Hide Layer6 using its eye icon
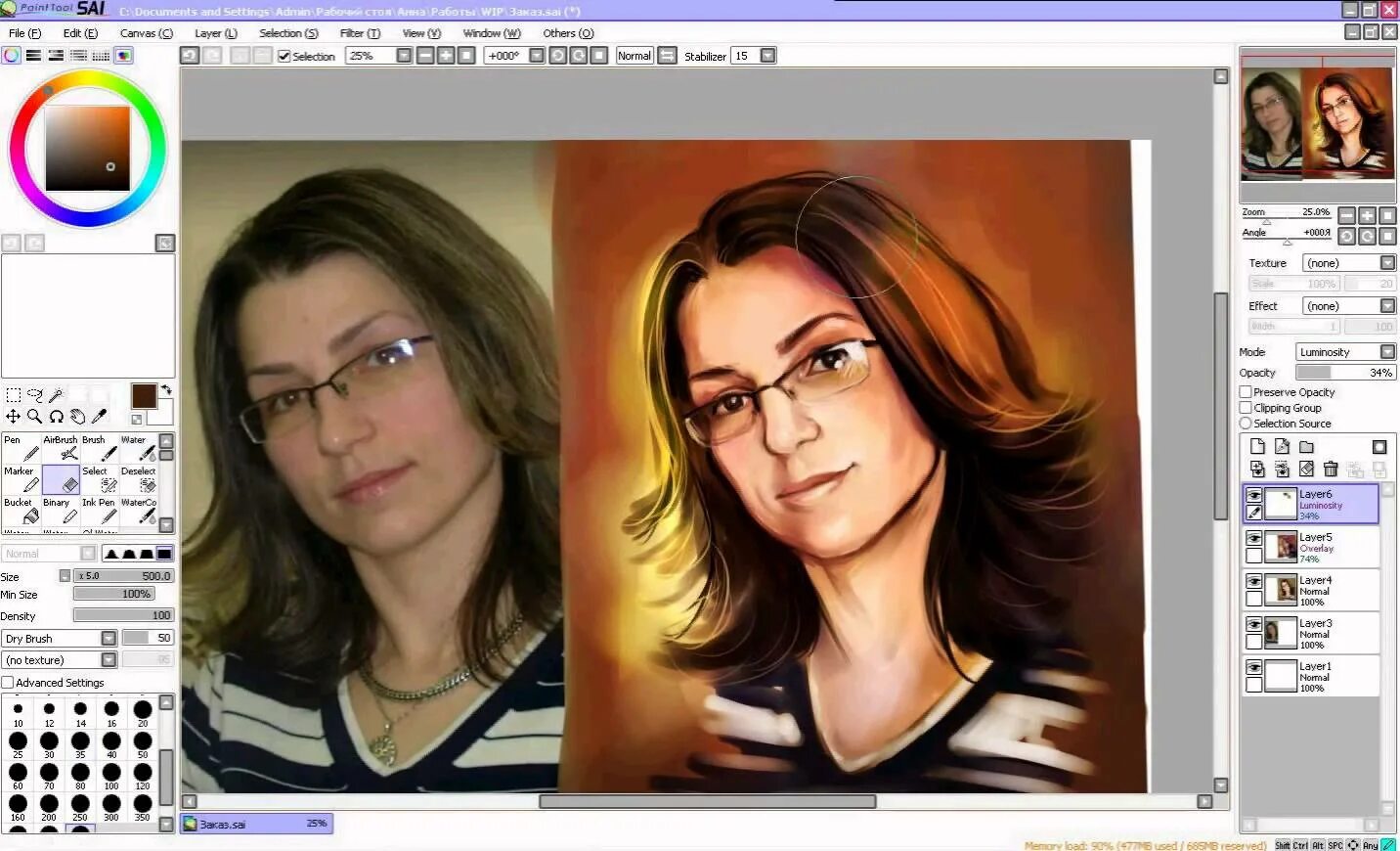Image resolution: width=1400 pixels, height=851 pixels. point(1253,495)
